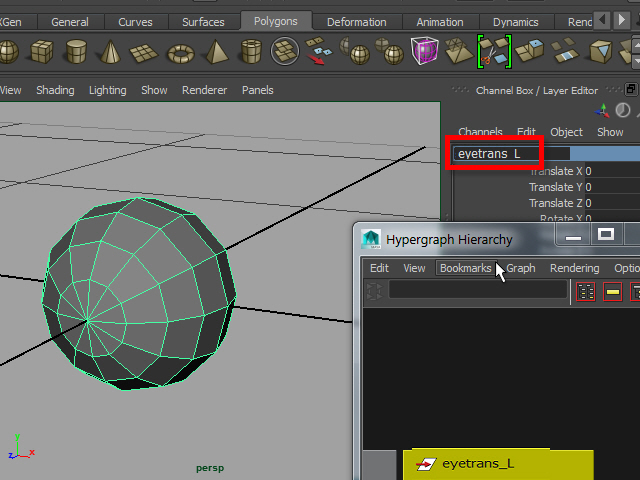Click the Translate X value field
This screenshot has width=640, height=480.
coord(610,171)
